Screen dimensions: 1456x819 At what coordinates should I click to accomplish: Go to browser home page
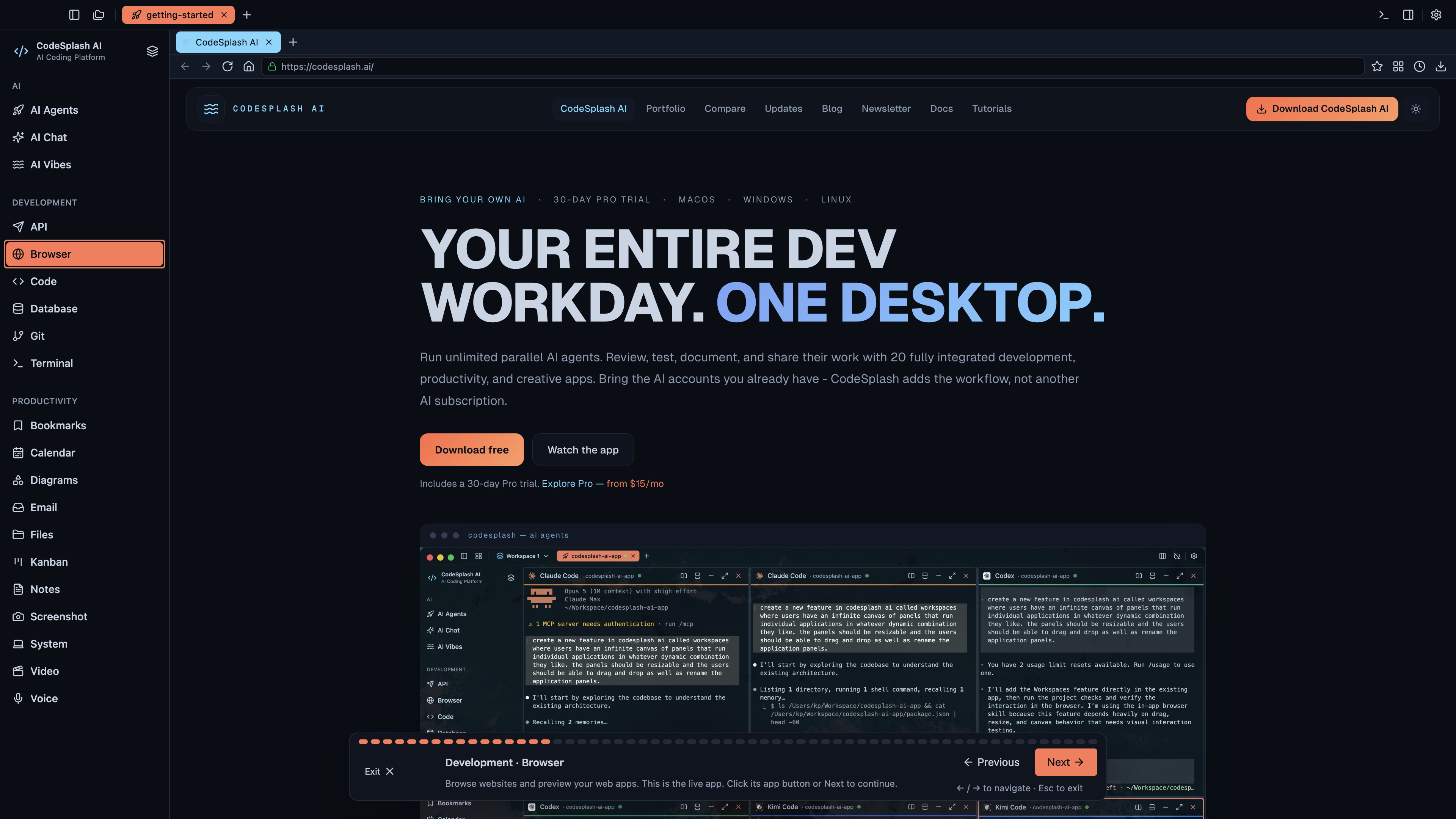click(249, 66)
